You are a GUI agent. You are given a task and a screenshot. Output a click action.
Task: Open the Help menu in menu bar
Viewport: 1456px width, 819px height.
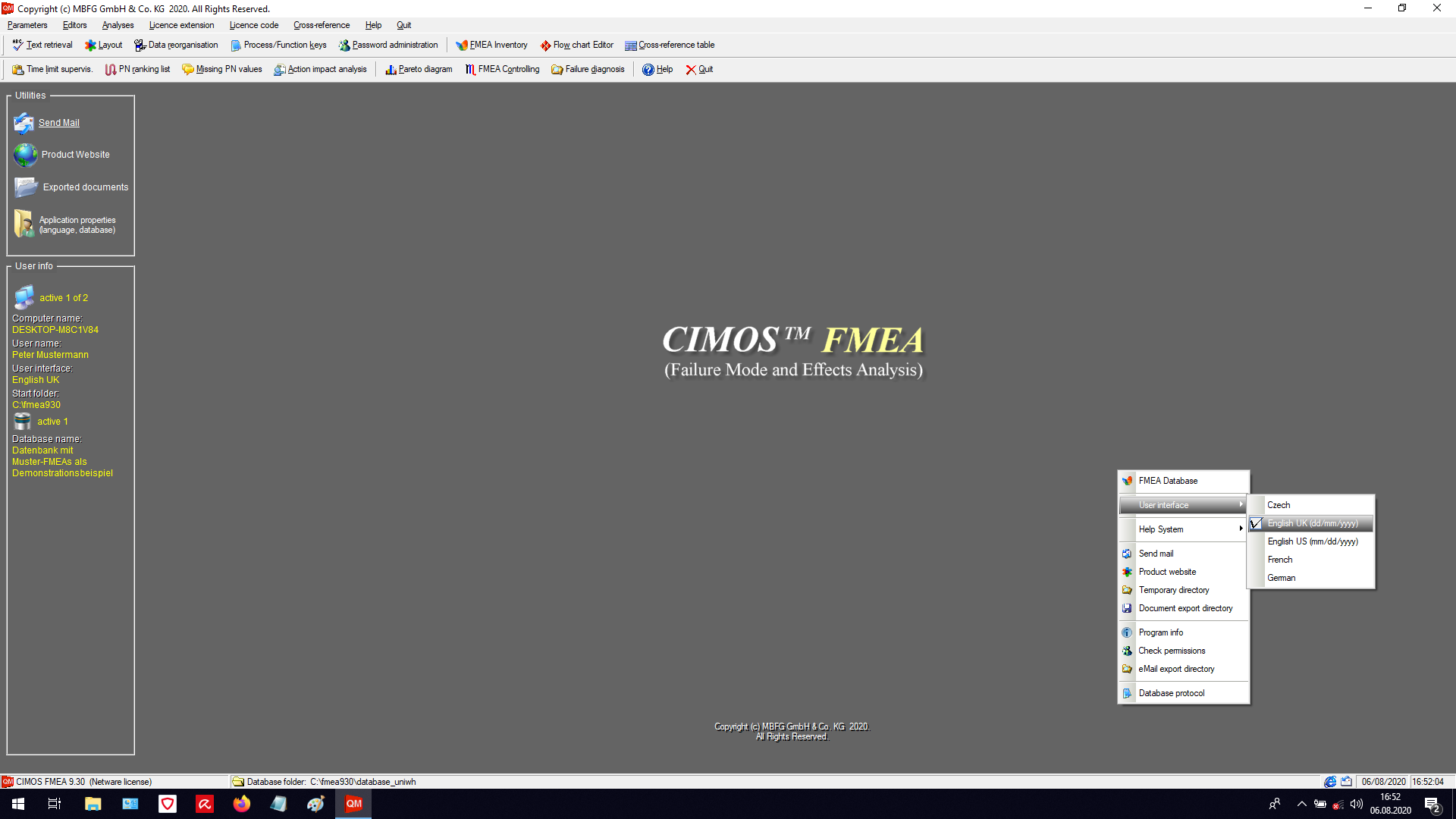(x=373, y=25)
